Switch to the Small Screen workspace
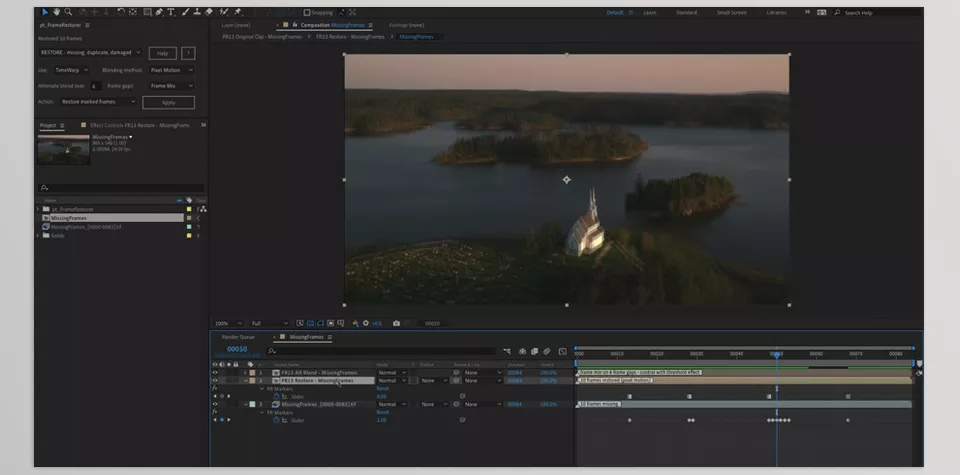The image size is (960, 475). click(x=732, y=12)
